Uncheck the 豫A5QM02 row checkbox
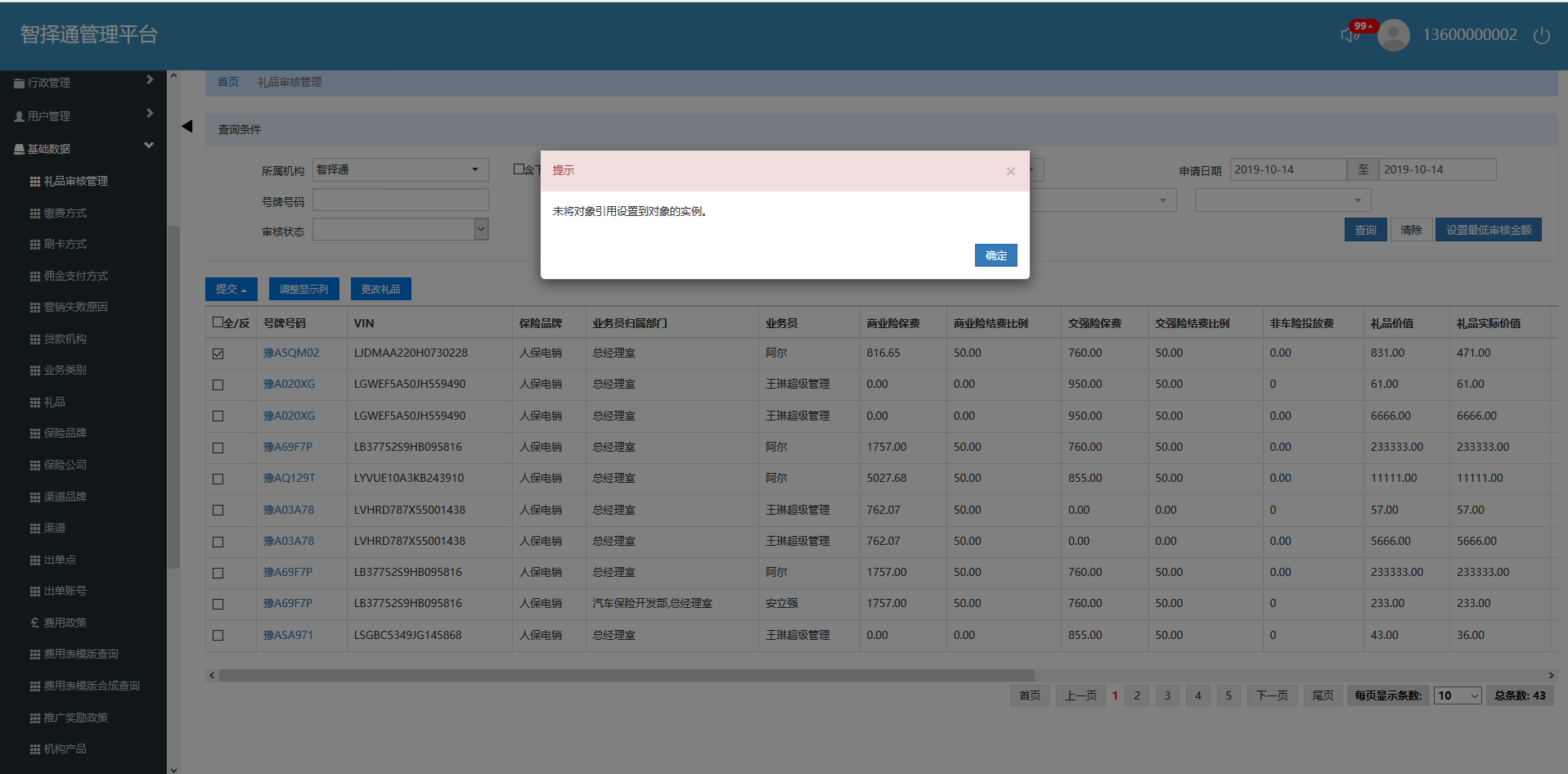Image resolution: width=1568 pixels, height=774 pixels. pyautogui.click(x=218, y=353)
